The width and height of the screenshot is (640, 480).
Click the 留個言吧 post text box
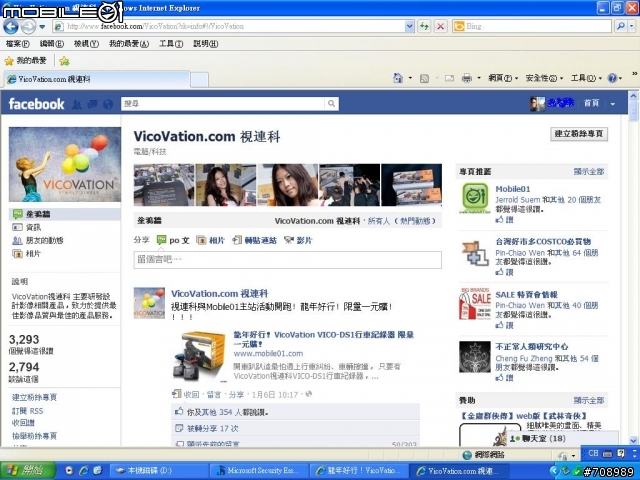[287, 260]
